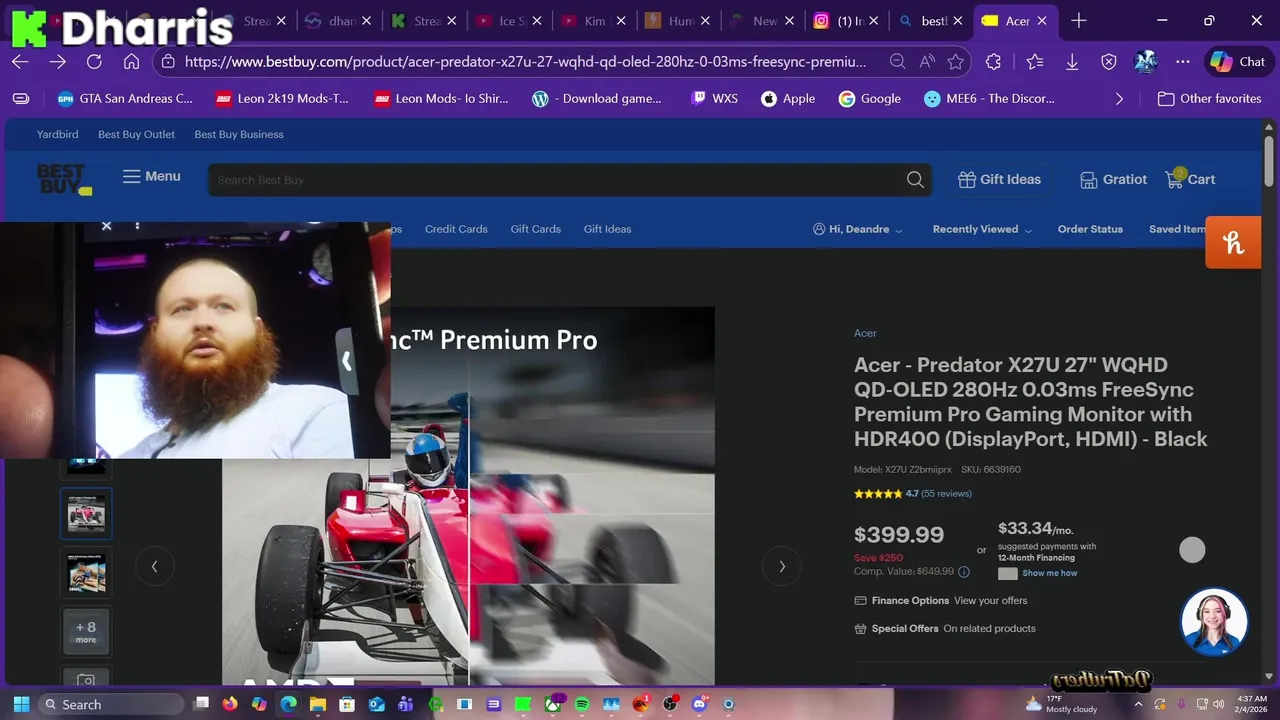Open the Acer brand link
This screenshot has width=1280, height=720.
click(x=865, y=333)
